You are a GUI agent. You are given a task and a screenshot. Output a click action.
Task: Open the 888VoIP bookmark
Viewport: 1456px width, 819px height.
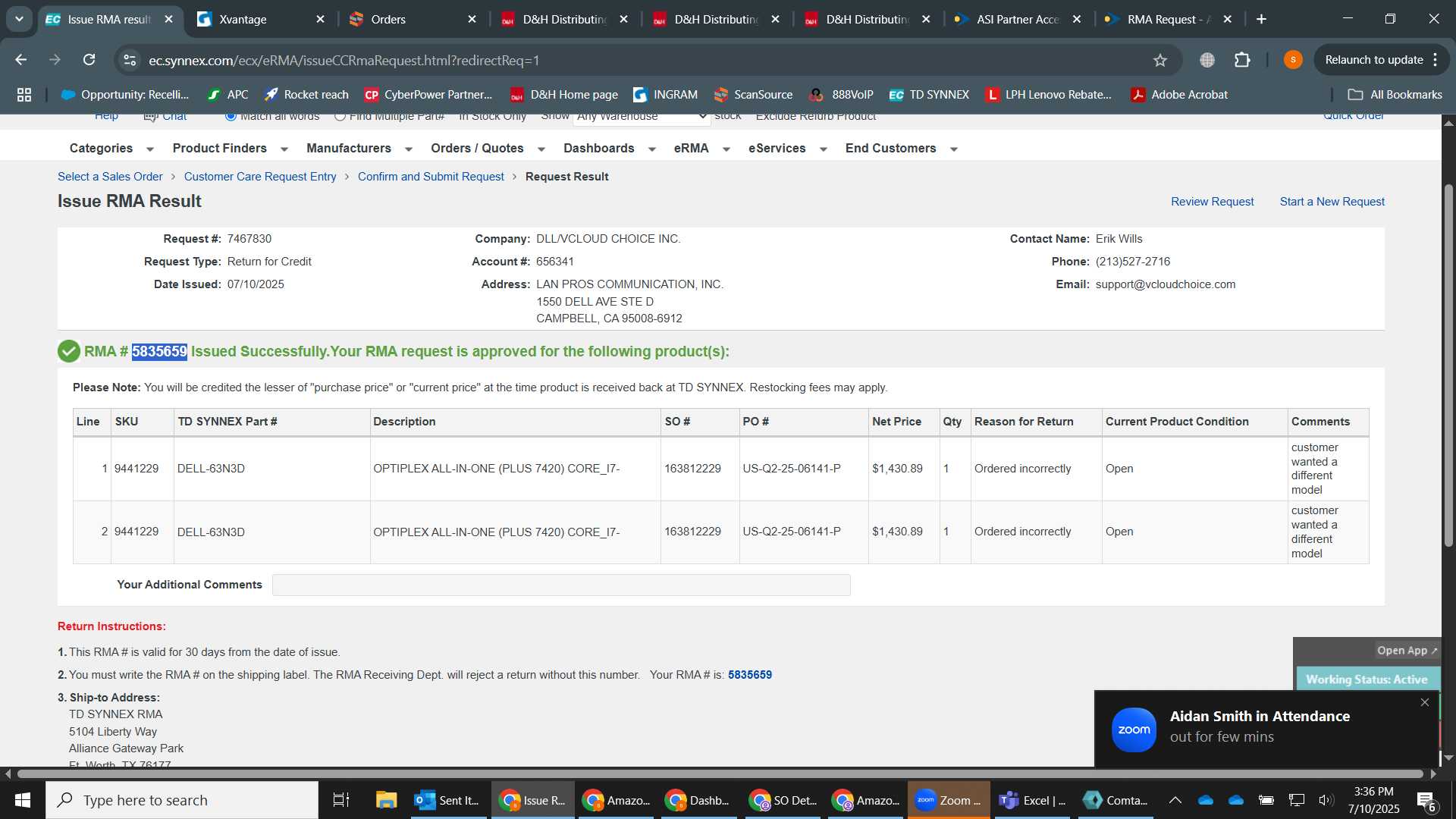(842, 95)
